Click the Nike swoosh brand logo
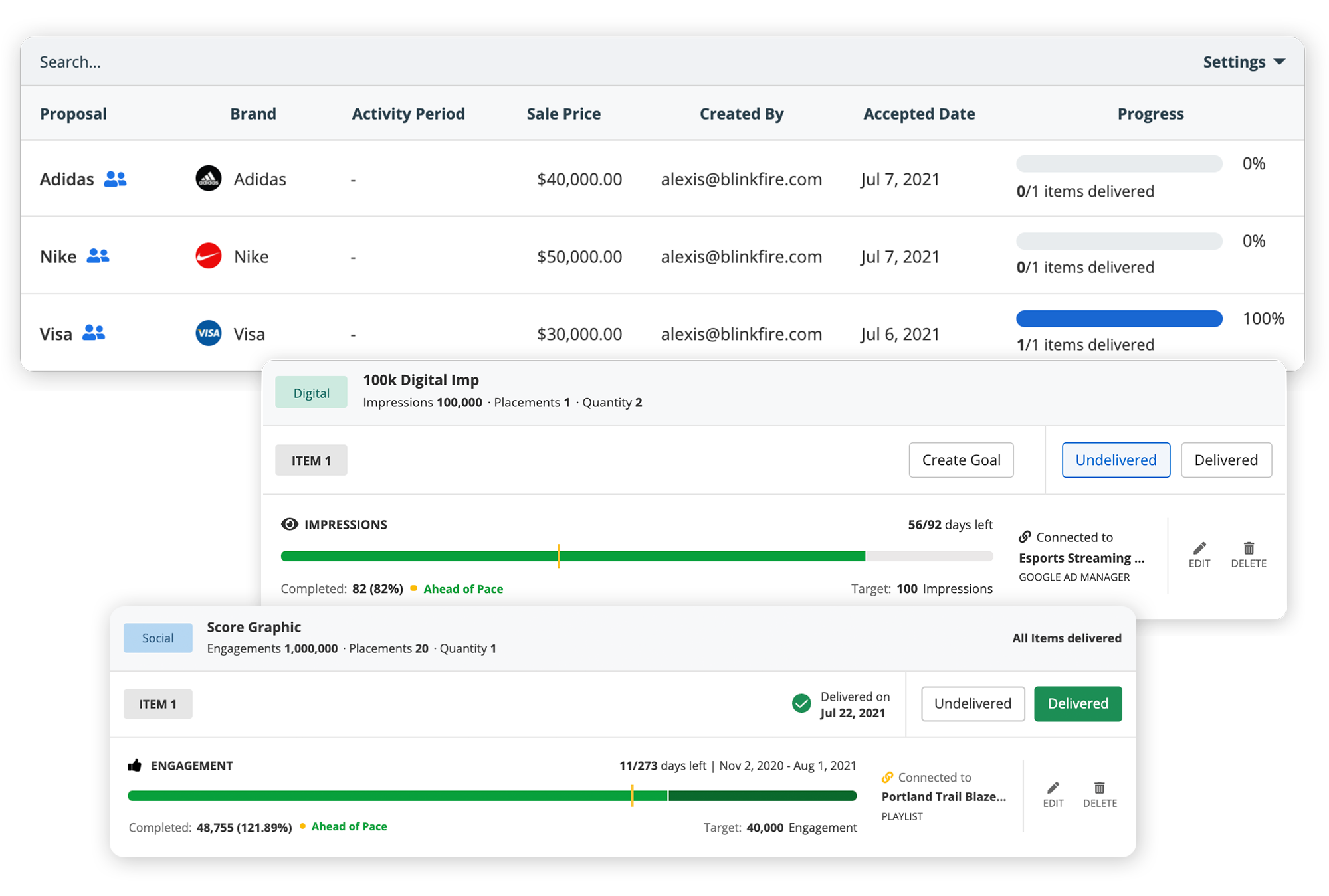 (209, 256)
